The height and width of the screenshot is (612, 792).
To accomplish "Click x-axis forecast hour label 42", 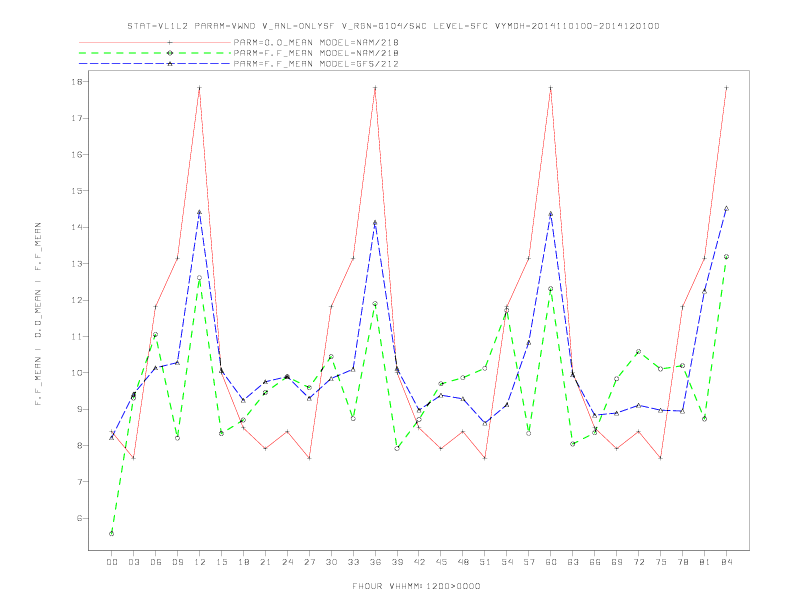I will click(x=419, y=562).
